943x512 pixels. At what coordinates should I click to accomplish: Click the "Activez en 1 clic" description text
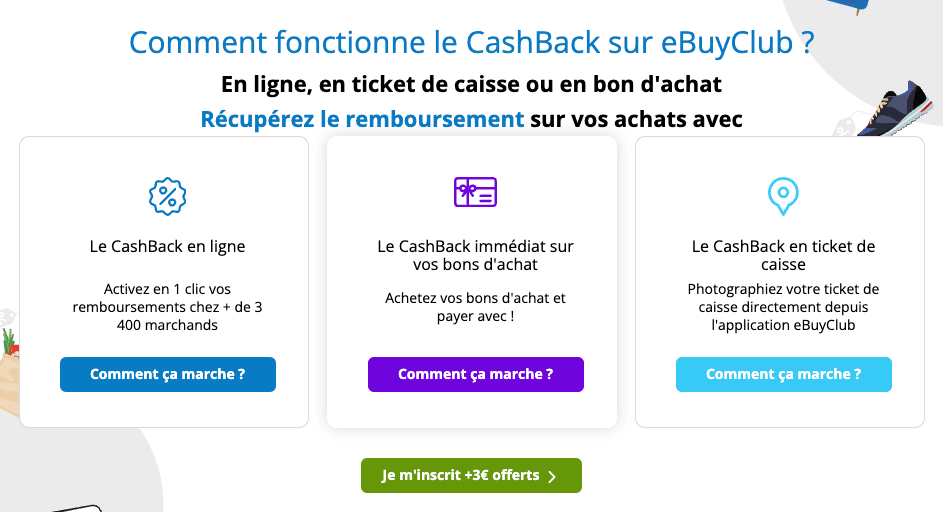pyautogui.click(x=167, y=307)
